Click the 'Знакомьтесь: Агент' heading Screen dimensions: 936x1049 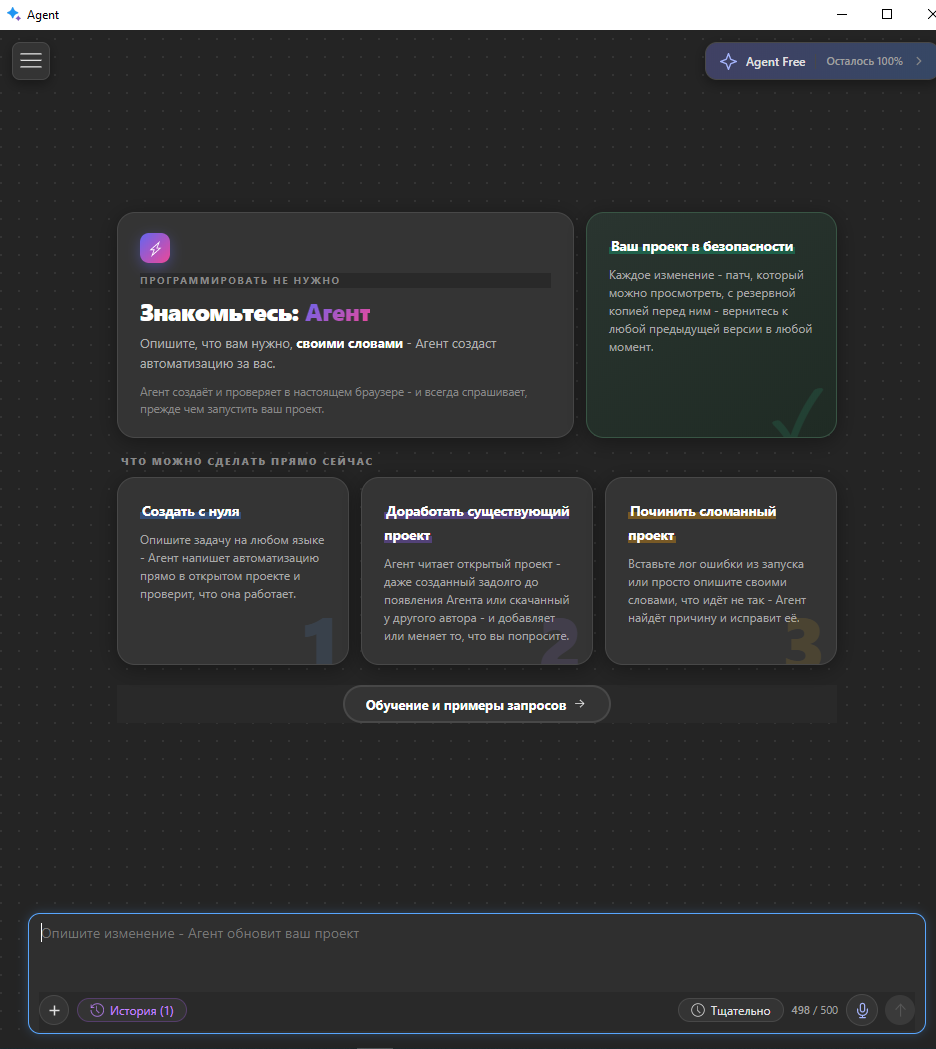coord(255,313)
